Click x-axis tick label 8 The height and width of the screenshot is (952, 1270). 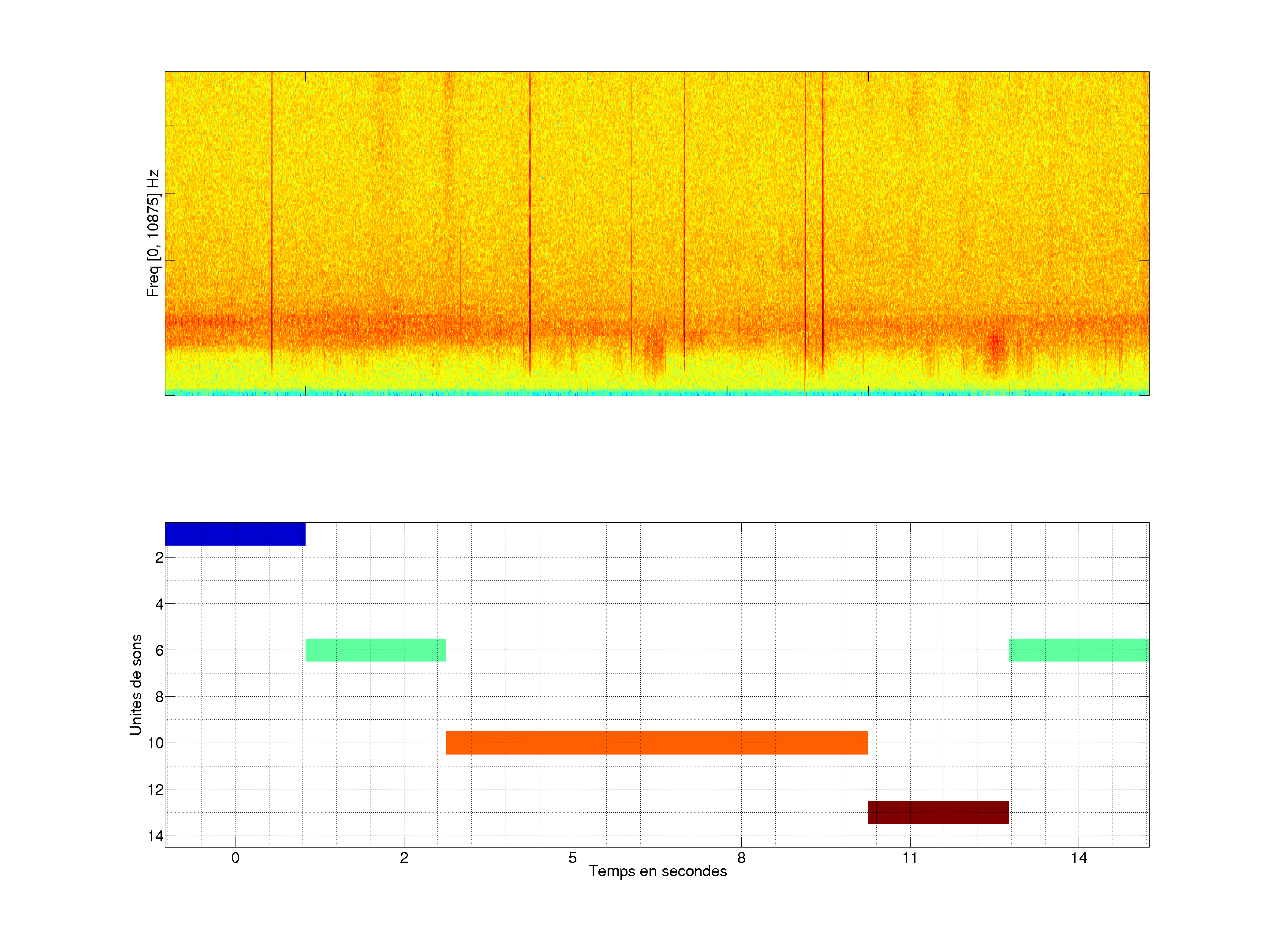pyautogui.click(x=741, y=858)
